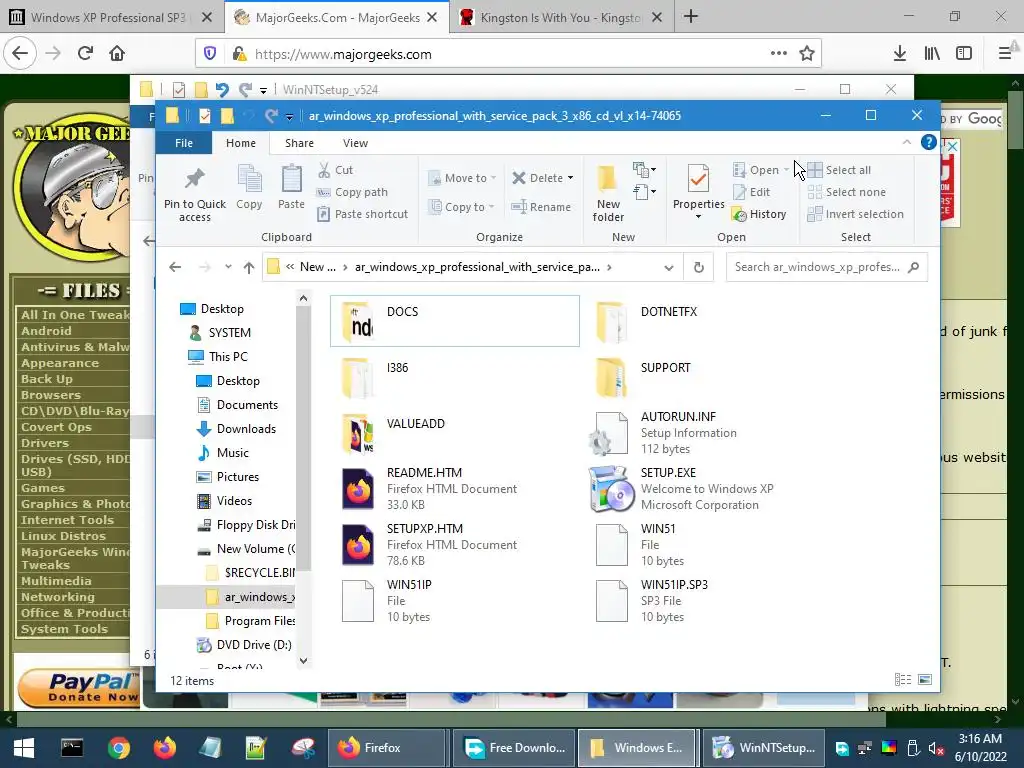Open Firefox downloads panel
This screenshot has width=1024, height=768.
[899, 54]
